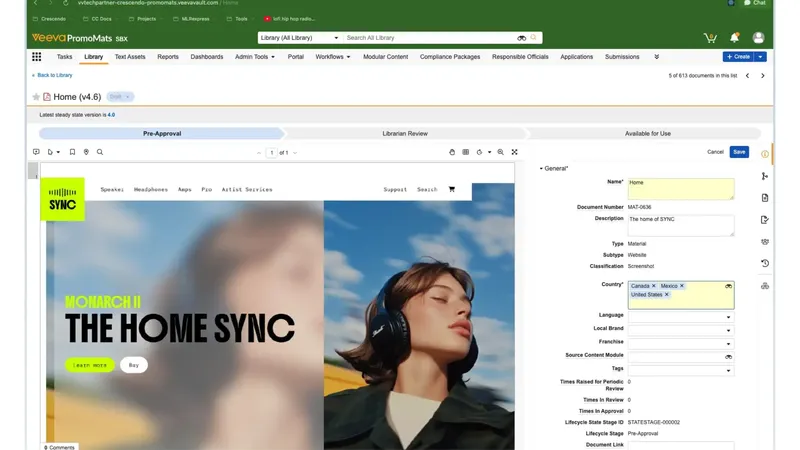
Task: Click the magnifier search button in search bar
Action: [534, 38]
